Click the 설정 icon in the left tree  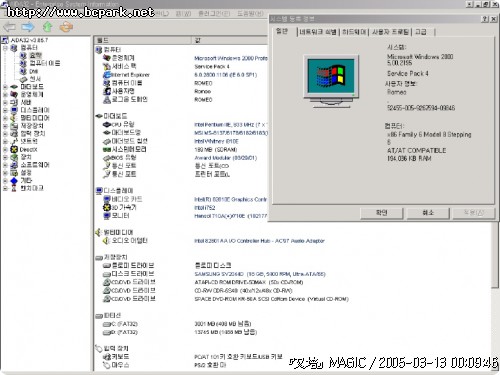tap(14, 173)
